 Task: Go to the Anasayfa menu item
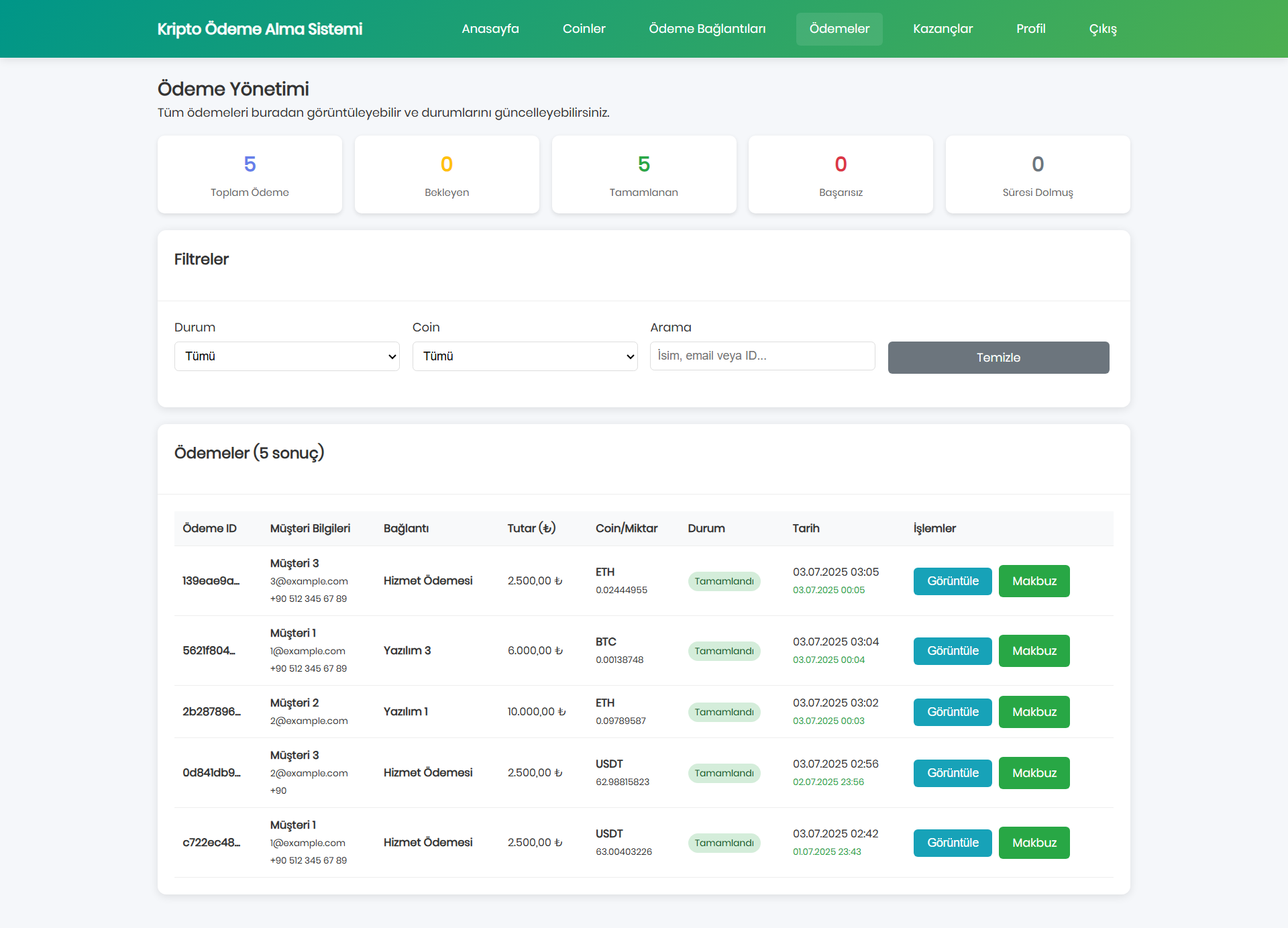[x=490, y=29]
